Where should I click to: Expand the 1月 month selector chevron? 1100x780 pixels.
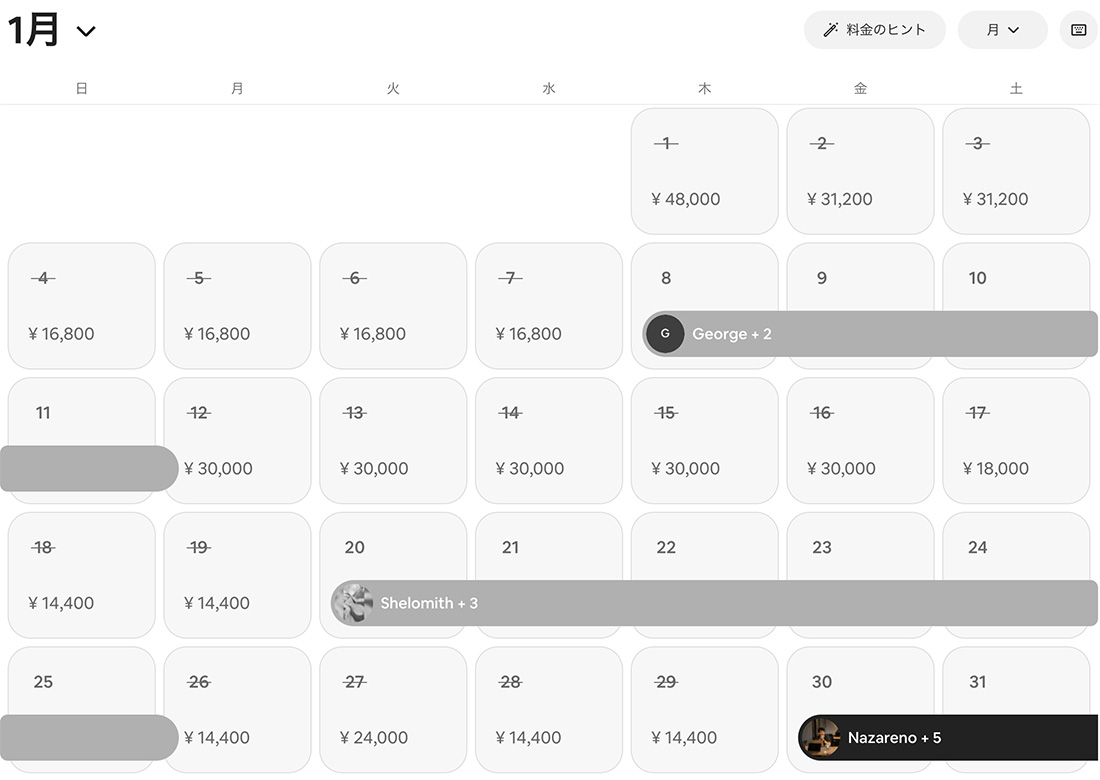pos(87,31)
